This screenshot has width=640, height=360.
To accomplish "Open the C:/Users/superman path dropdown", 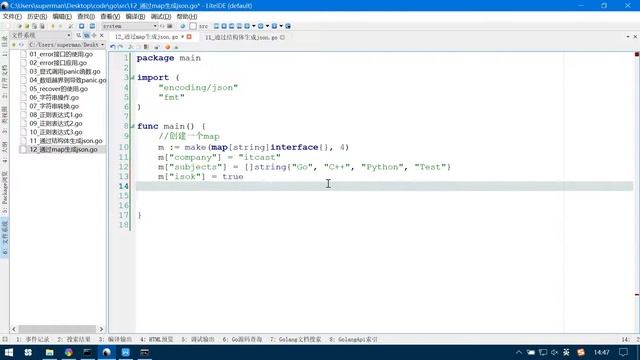I will tap(67, 44).
